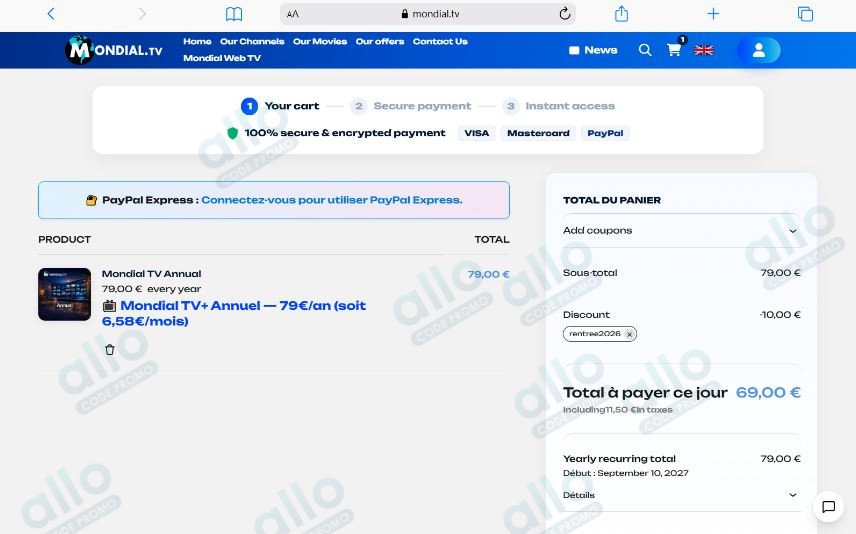Click the Yearly recurring total label
The width and height of the screenshot is (856, 534).
pyautogui.click(x=619, y=459)
